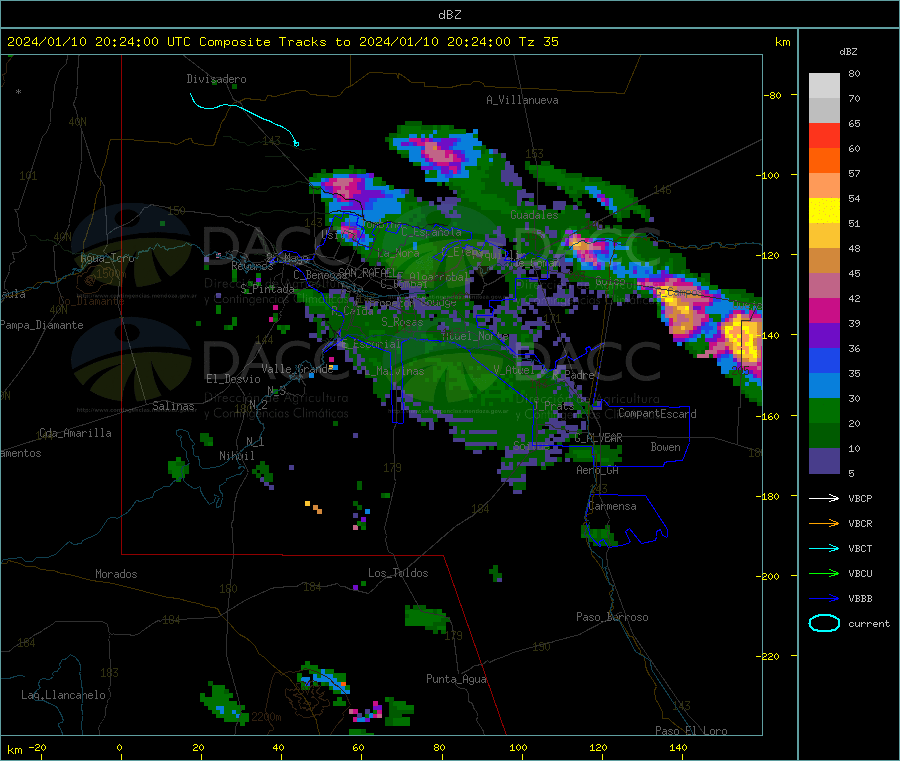
Task: Click the Agua_Toro map label
Action: click(107, 258)
